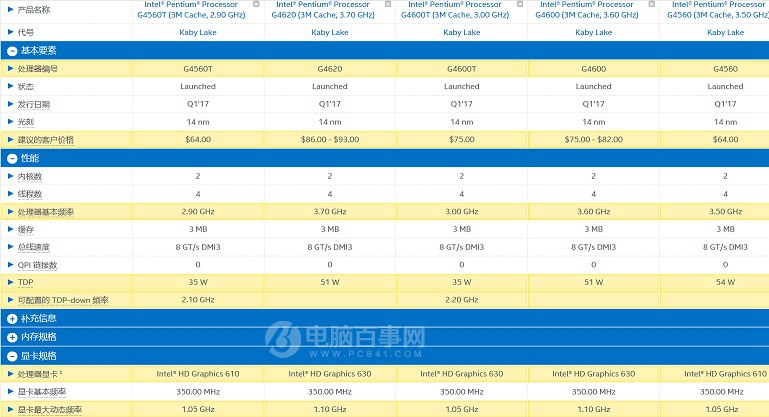Viewport: 769px width, 417px height.
Task: Expand the 补充信息 section with its plus icon
Action: 12,319
